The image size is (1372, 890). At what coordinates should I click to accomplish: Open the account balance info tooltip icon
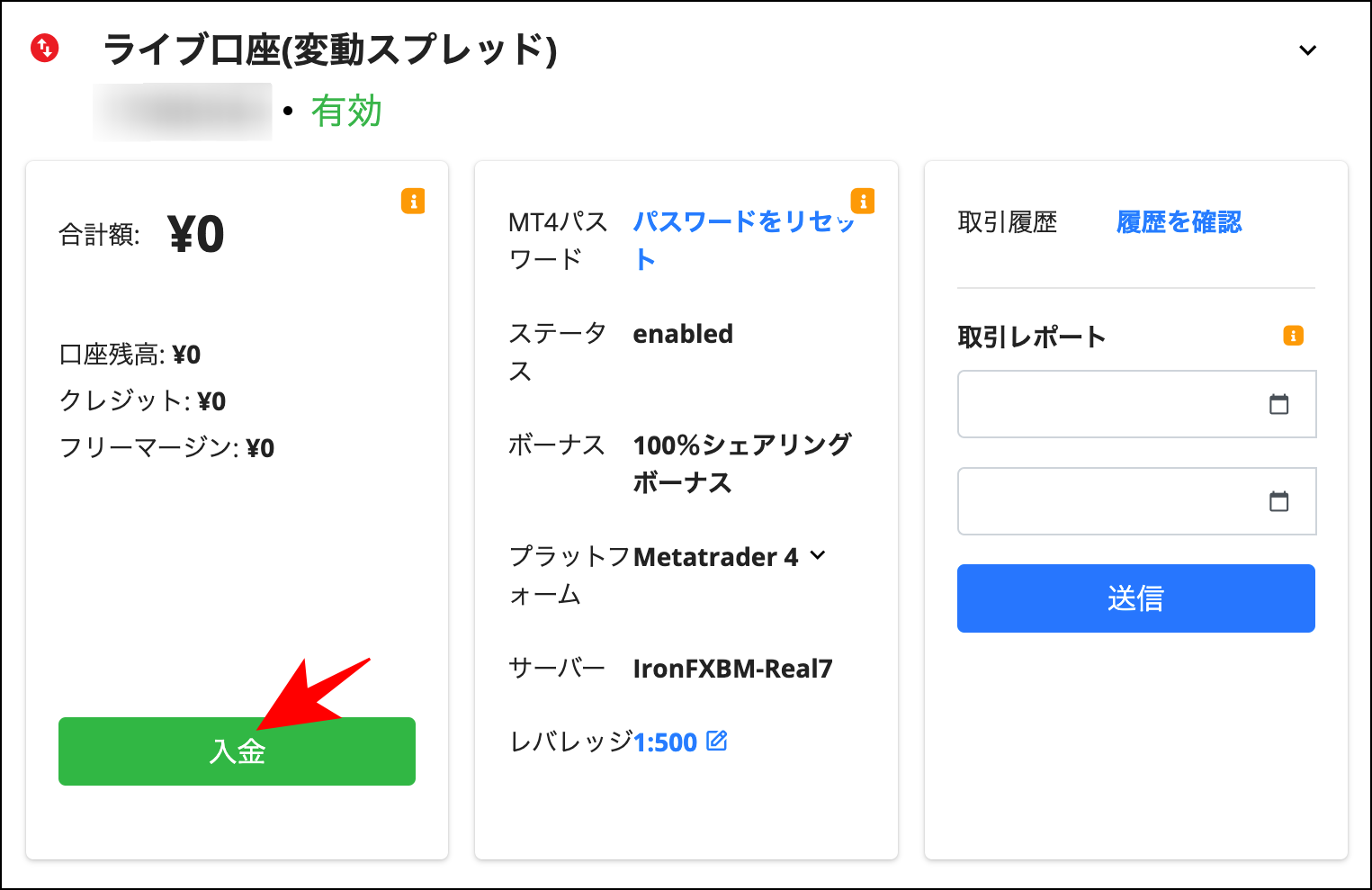pos(413,202)
